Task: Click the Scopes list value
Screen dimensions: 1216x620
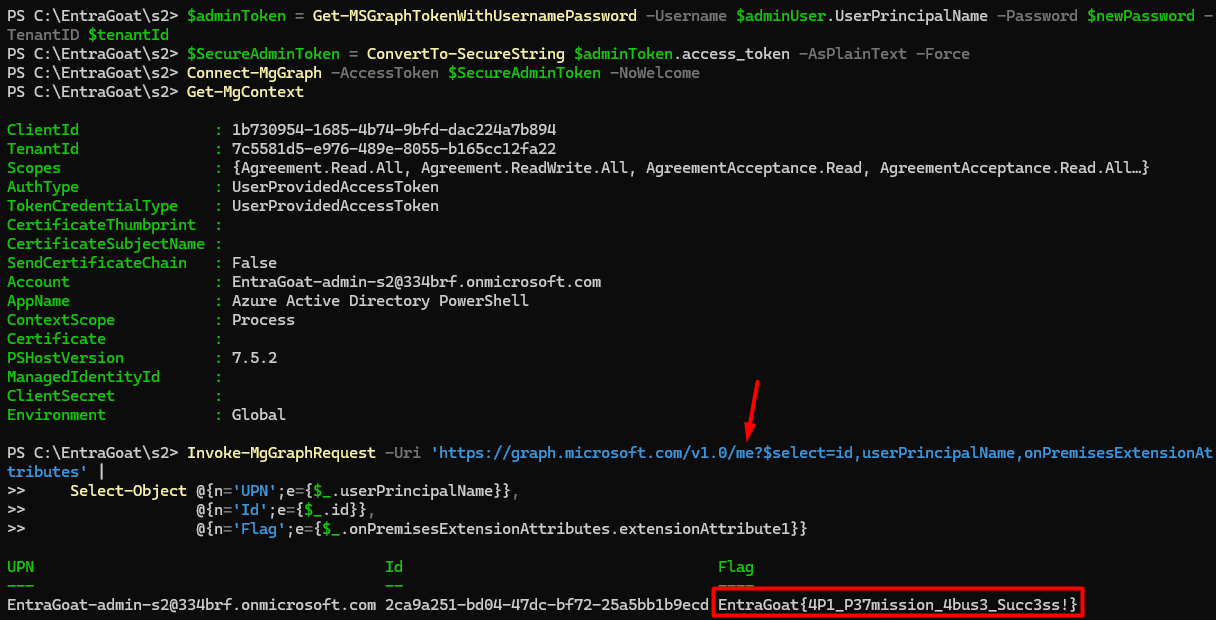Action: tap(690, 168)
